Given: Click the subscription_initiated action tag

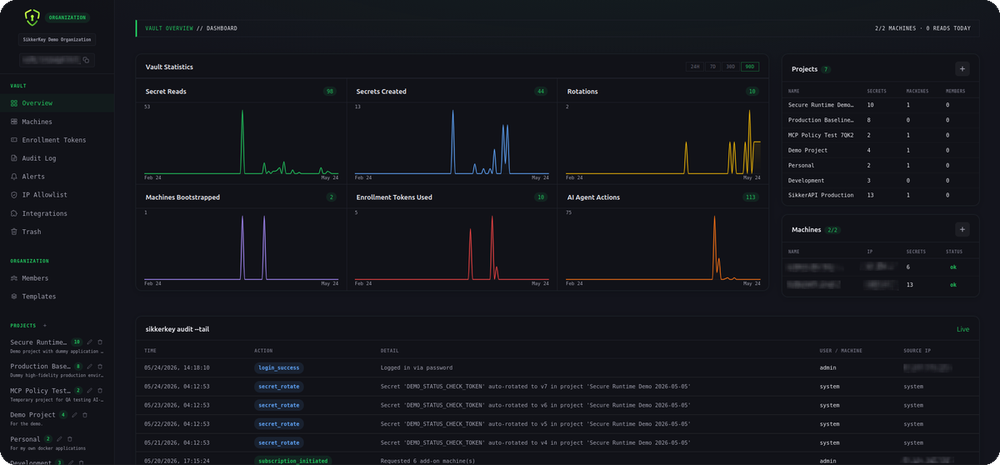Looking at the screenshot, I should point(293,461).
